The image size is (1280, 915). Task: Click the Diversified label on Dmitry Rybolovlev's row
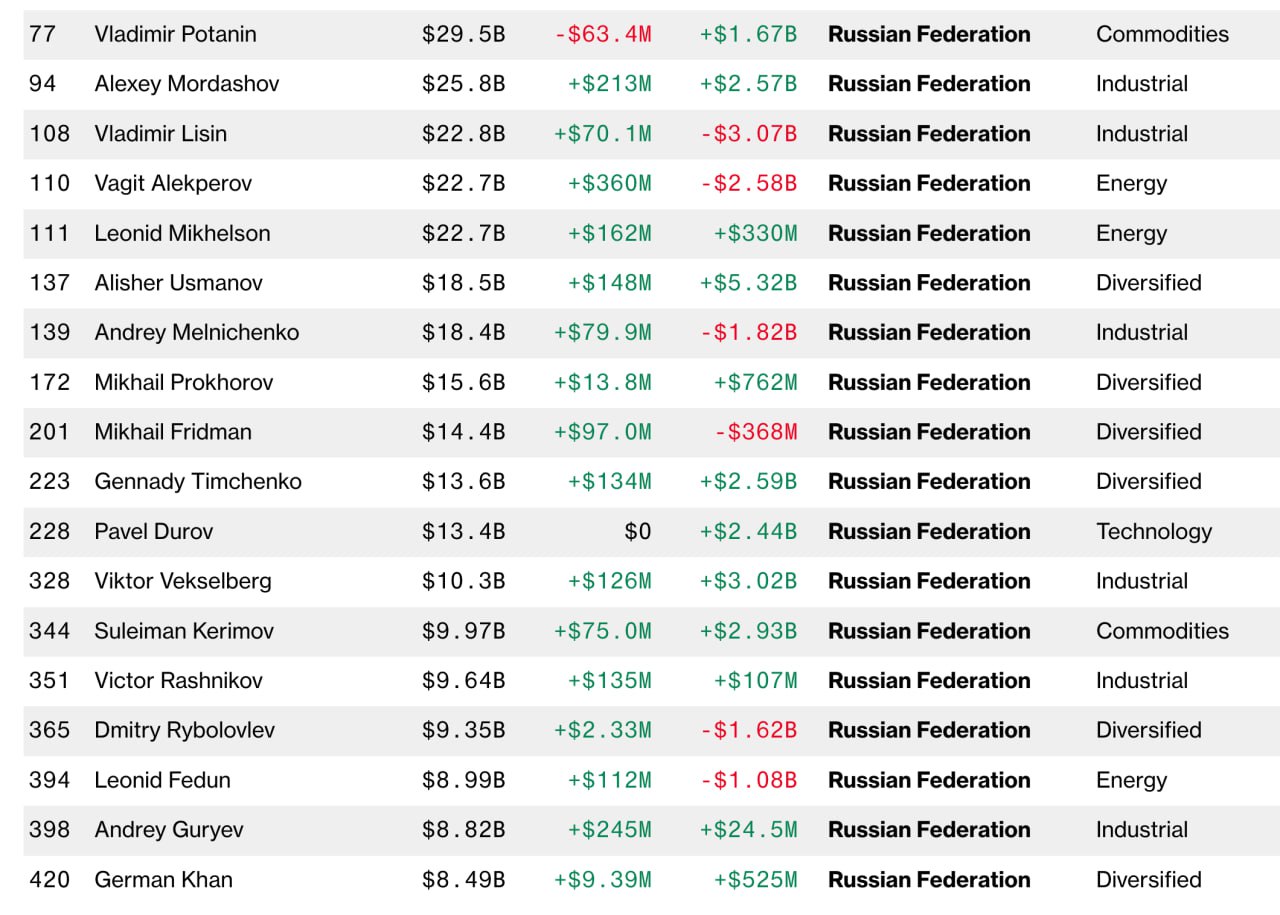click(1149, 730)
